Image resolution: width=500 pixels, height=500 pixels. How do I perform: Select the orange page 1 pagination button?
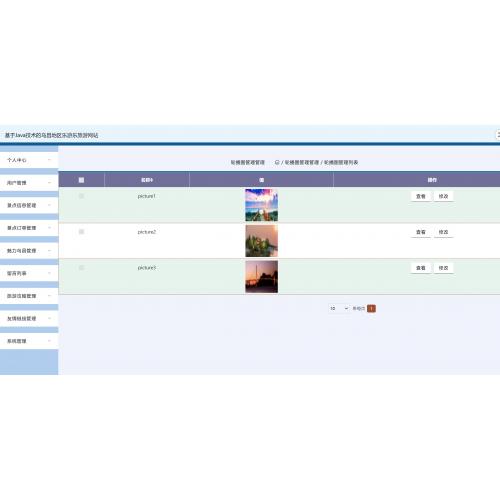pos(371,308)
